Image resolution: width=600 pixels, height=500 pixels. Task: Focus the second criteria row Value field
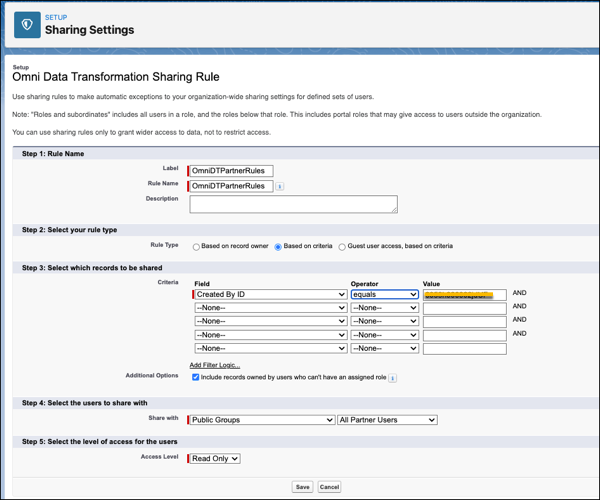[465, 308]
